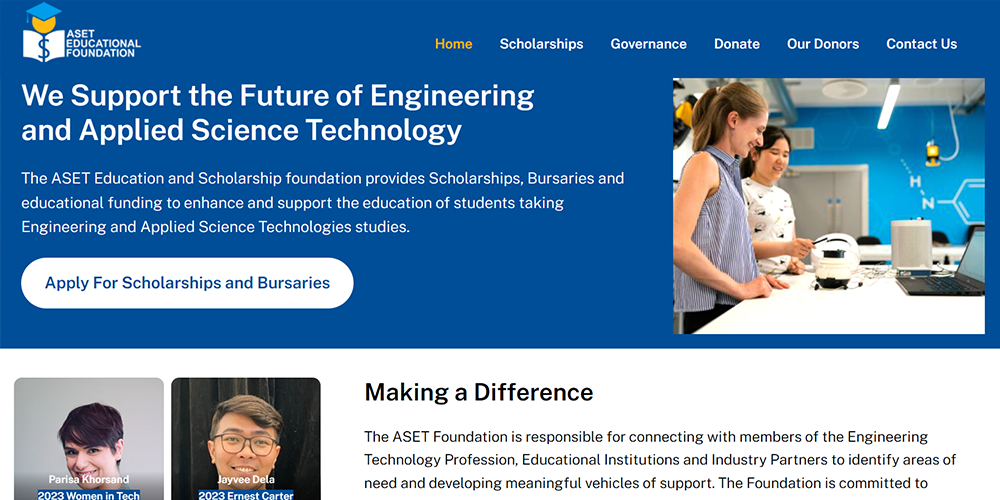Screen dimensions: 1000x500
Task: Click the paragraph beginning 'The ASET Foundation is responsible'
Action: point(660,460)
